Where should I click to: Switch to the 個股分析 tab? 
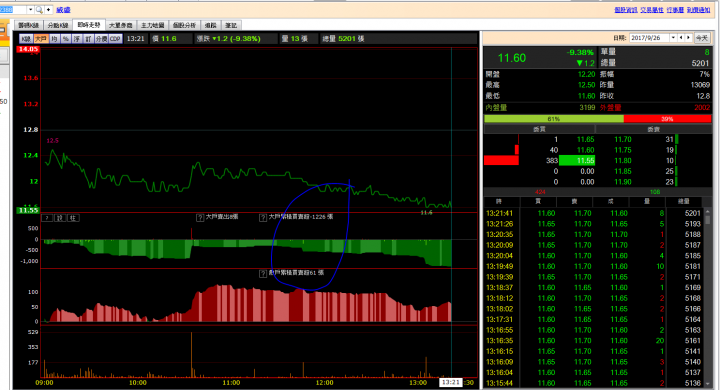(x=184, y=25)
